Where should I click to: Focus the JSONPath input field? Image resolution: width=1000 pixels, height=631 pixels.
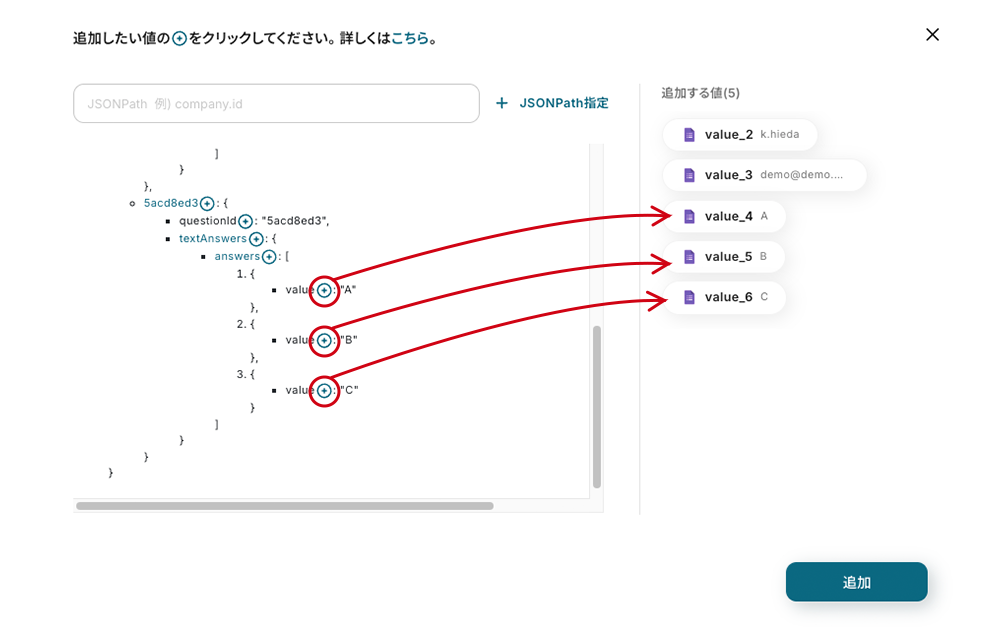[276, 103]
